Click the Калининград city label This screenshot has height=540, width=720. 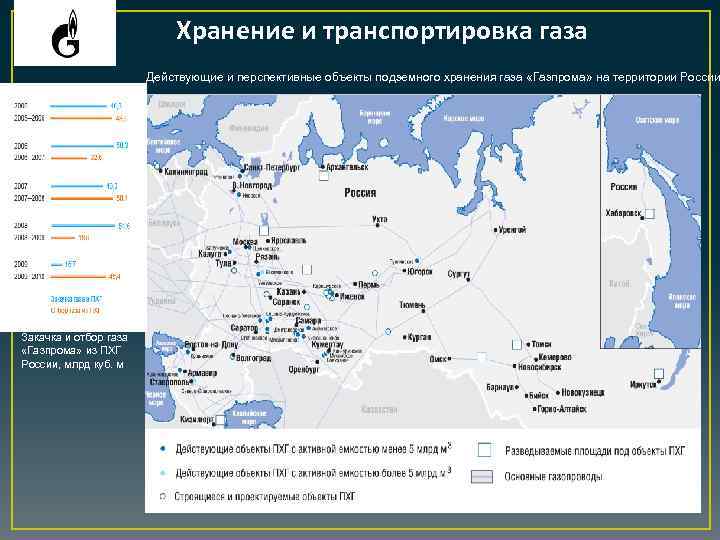[x=186, y=172]
